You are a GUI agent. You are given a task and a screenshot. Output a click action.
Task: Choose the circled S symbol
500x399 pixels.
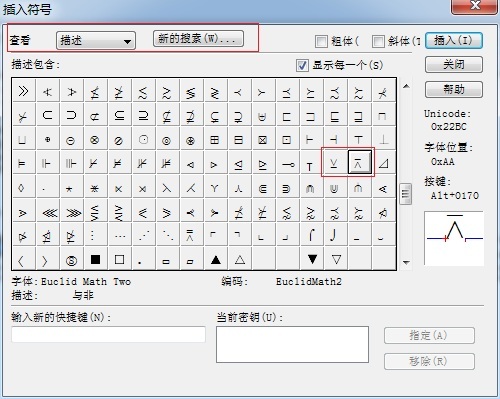(x=71, y=260)
